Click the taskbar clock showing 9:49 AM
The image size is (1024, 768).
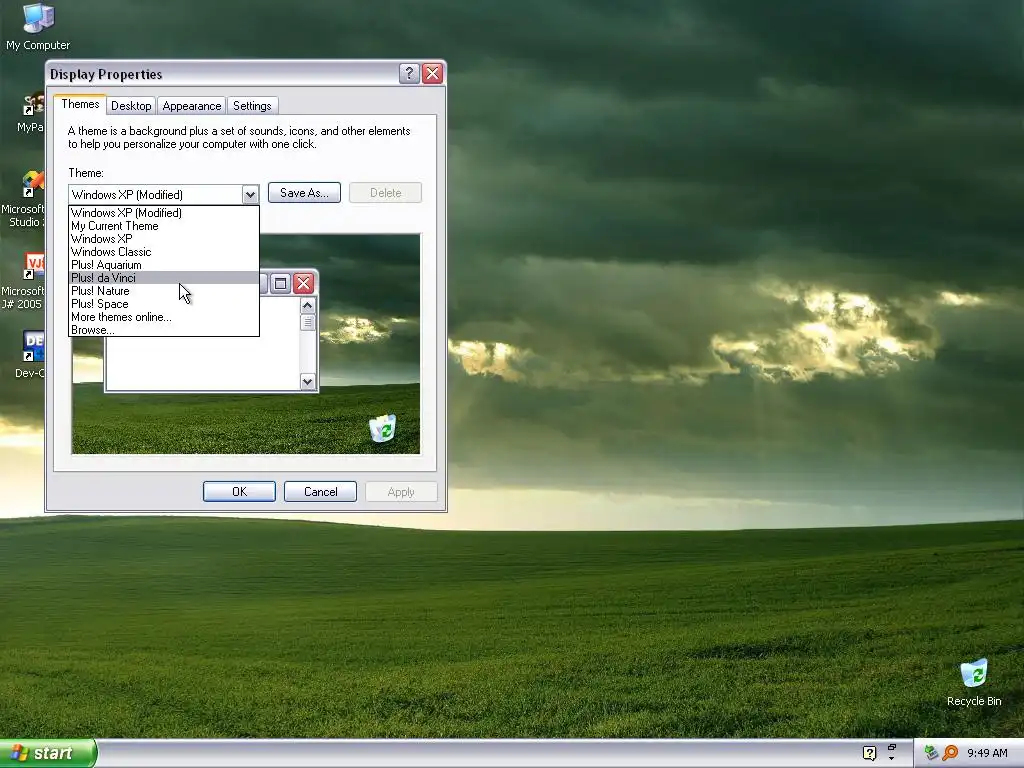pyautogui.click(x=987, y=753)
